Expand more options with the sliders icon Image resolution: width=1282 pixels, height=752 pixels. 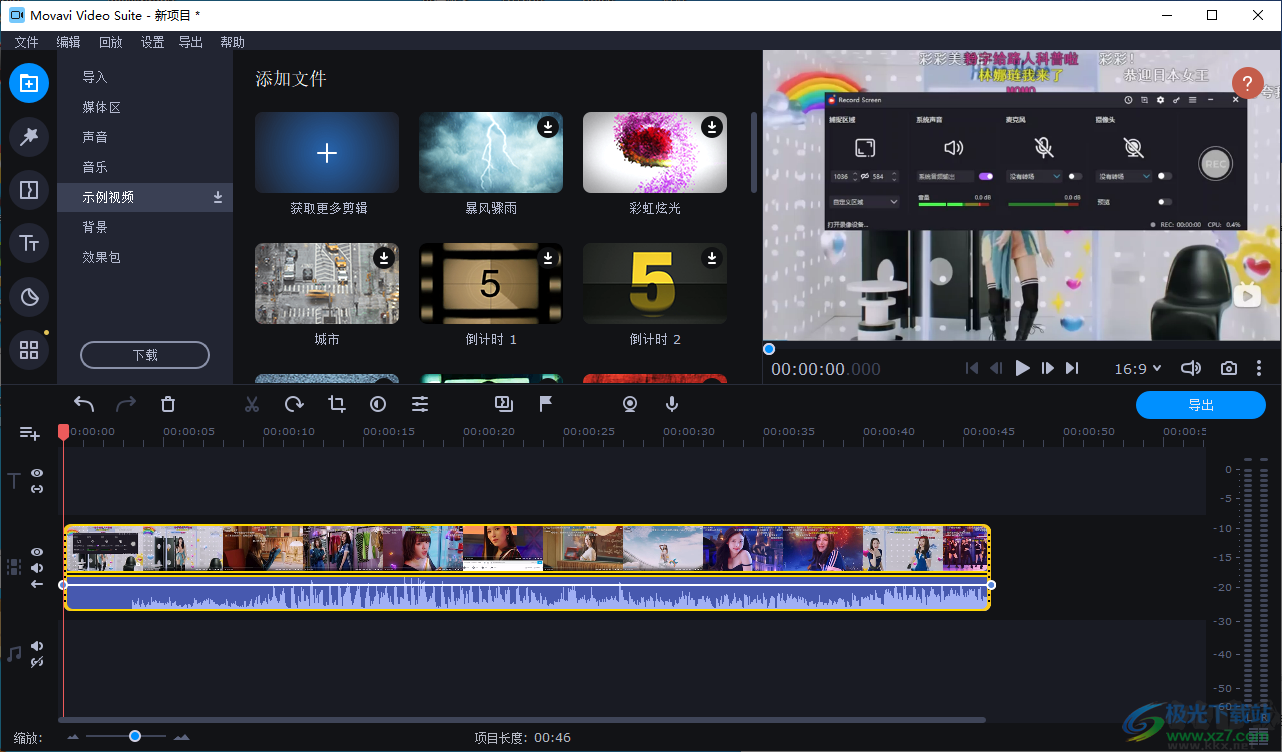click(x=420, y=404)
